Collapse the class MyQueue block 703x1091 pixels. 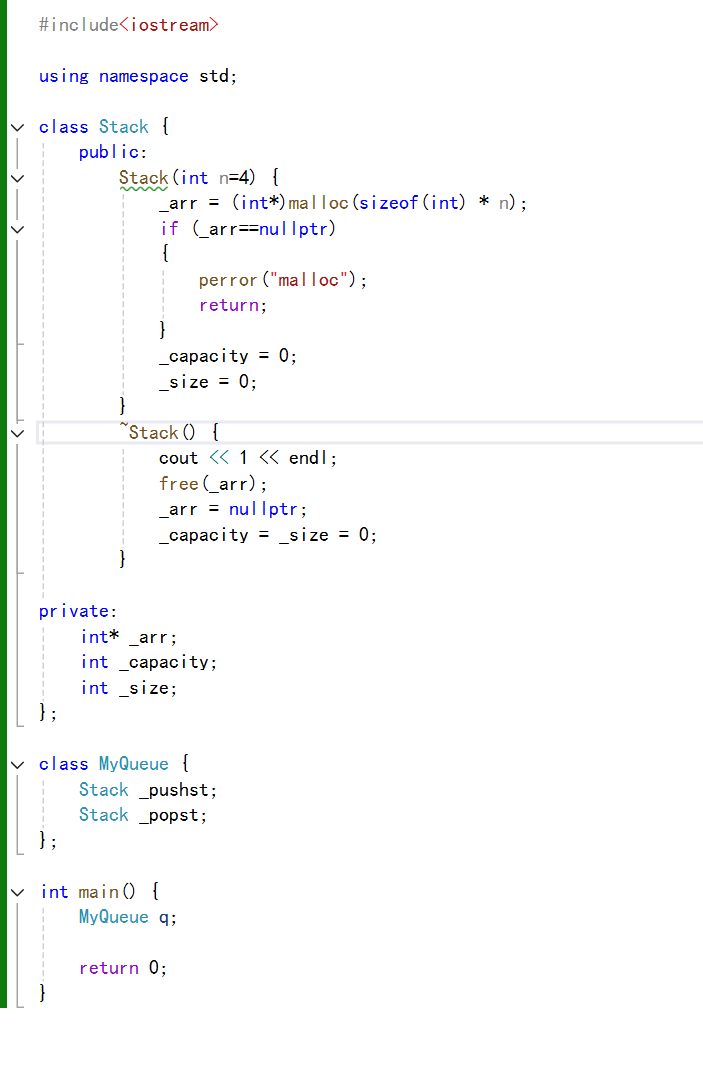pos(17,765)
